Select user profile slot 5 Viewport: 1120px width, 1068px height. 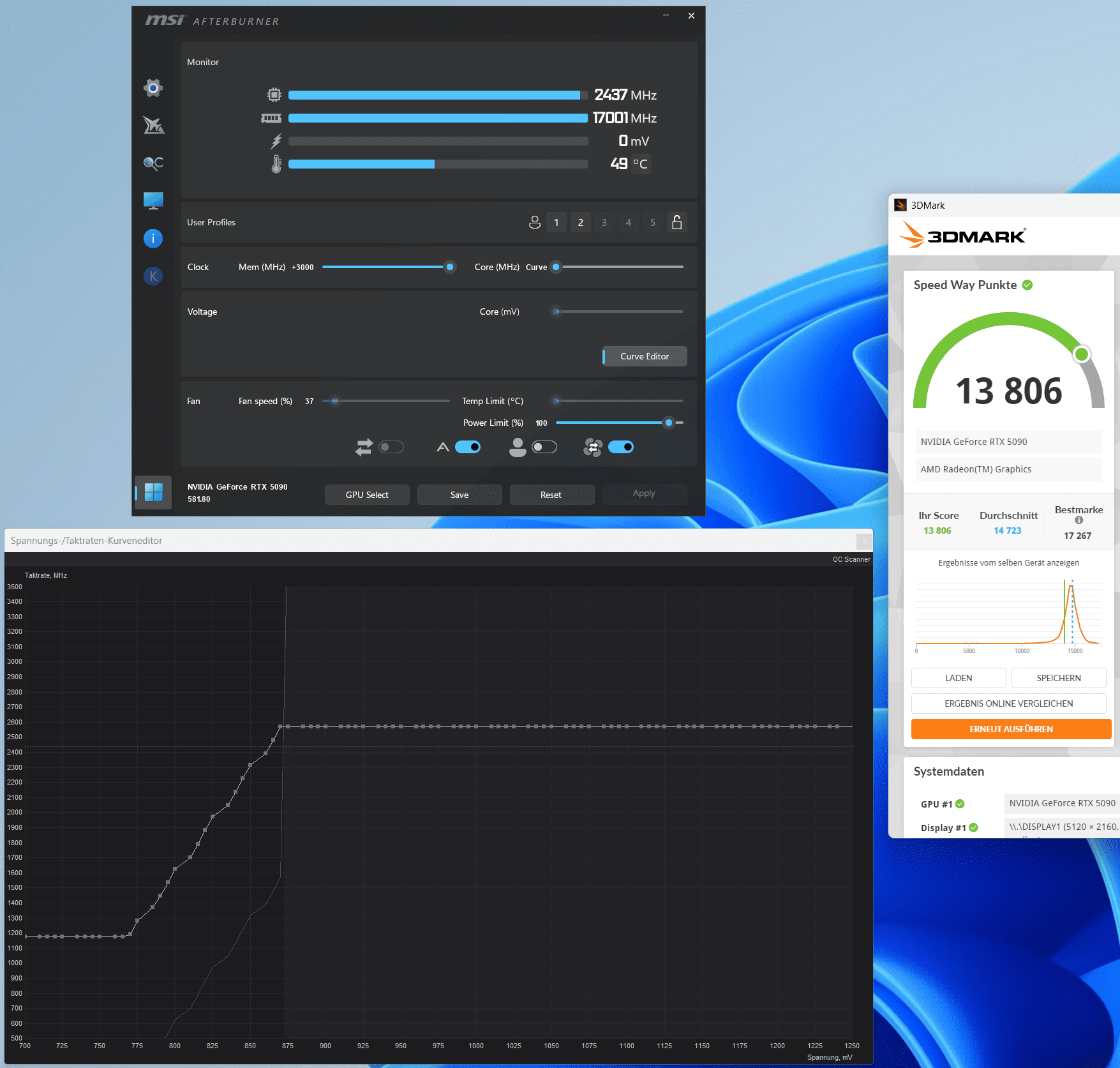[653, 222]
